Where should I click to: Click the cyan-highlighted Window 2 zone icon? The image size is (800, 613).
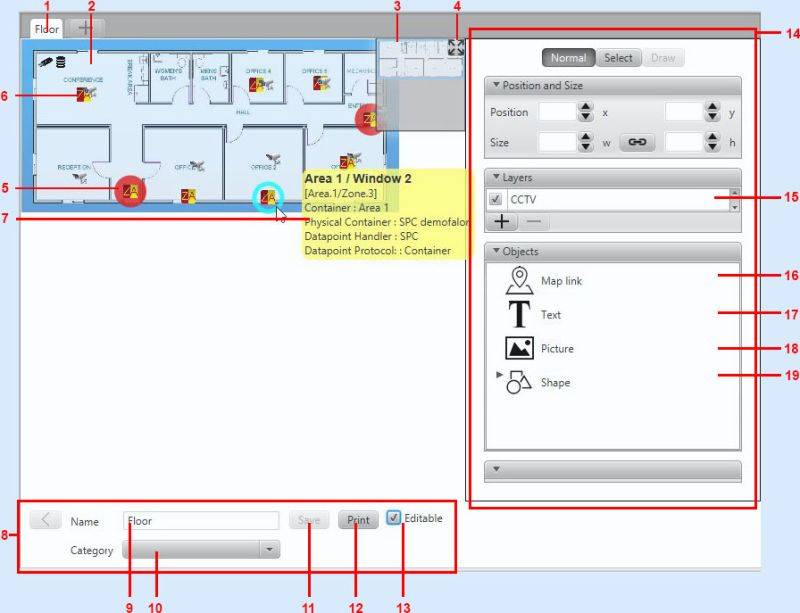click(x=267, y=196)
